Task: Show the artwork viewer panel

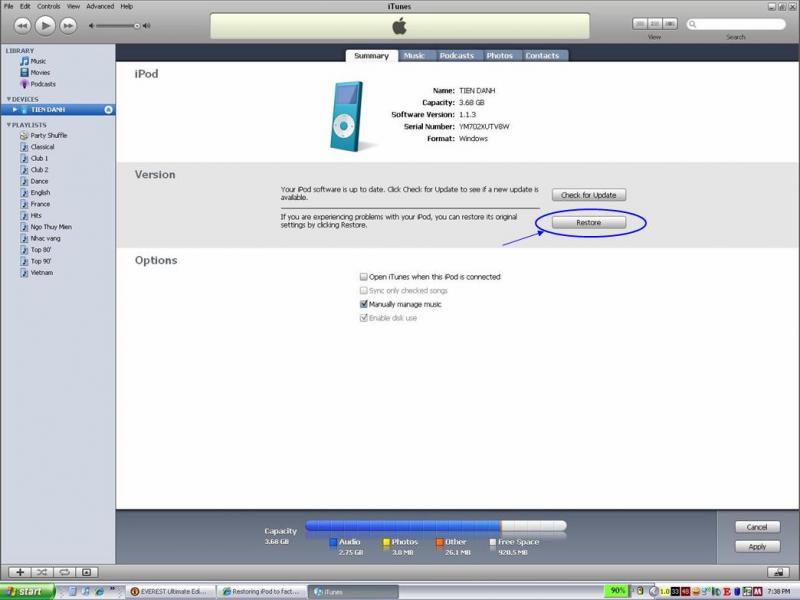Action: coord(86,572)
